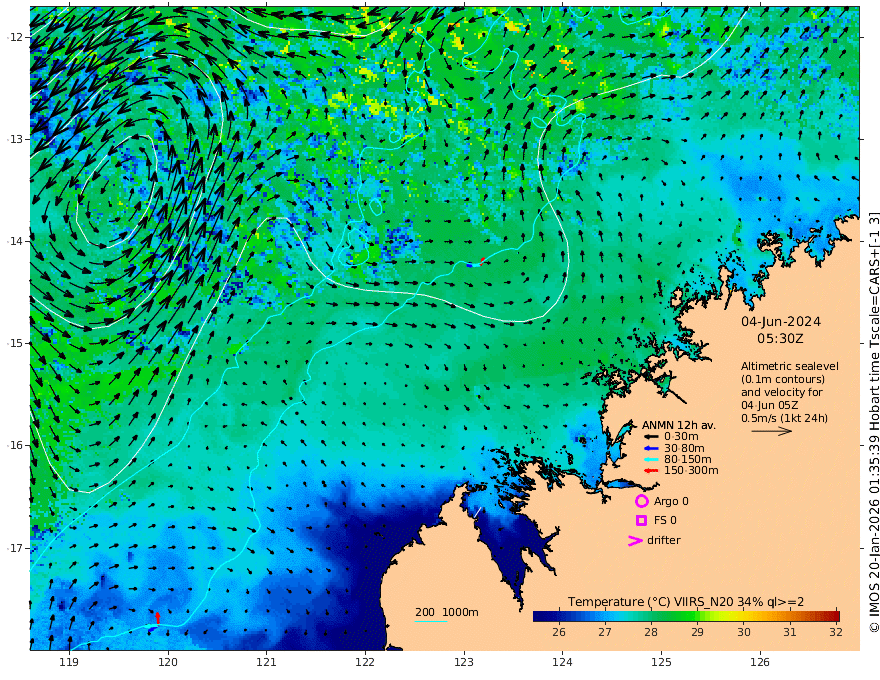The image size is (880, 680).
Task: Click the latitude axis label -14
Action: pyautogui.click(x=15, y=241)
